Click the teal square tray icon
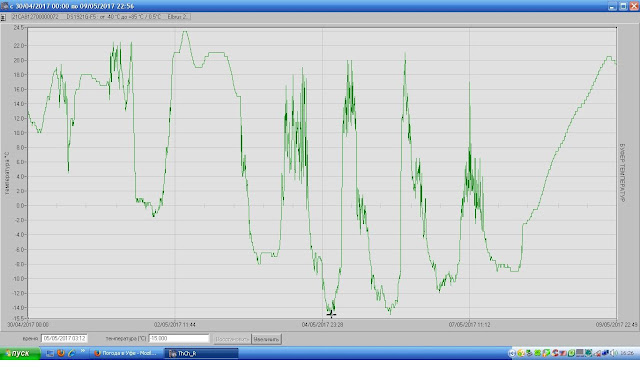The height and width of the screenshot is (375, 640). click(x=589, y=353)
